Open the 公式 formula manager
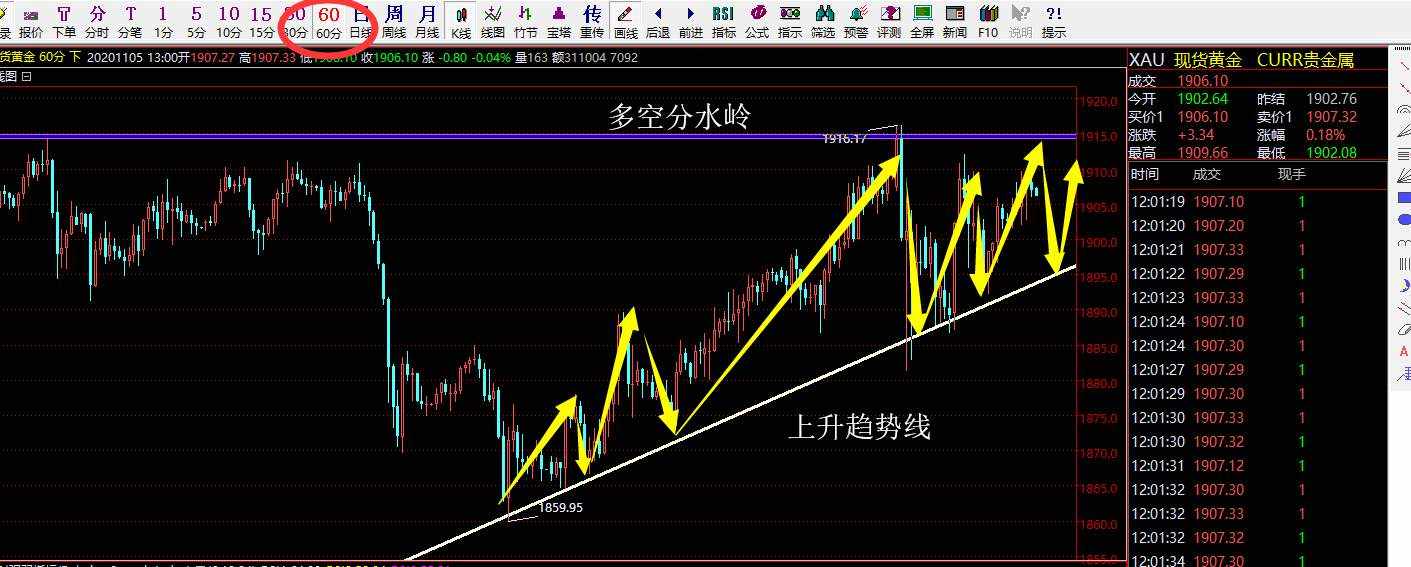Viewport: 1411px width, 567px height. (757, 22)
